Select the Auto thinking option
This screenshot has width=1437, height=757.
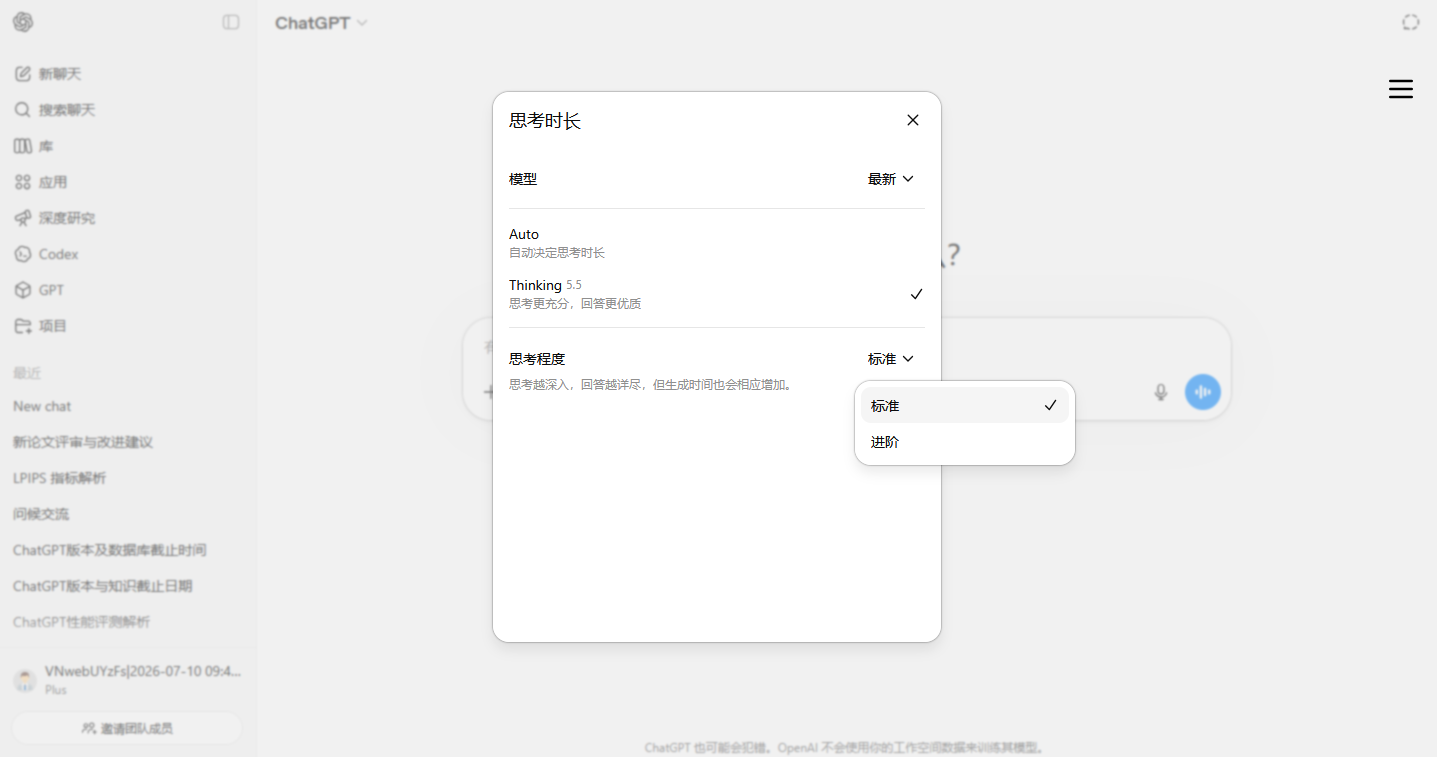click(717, 243)
